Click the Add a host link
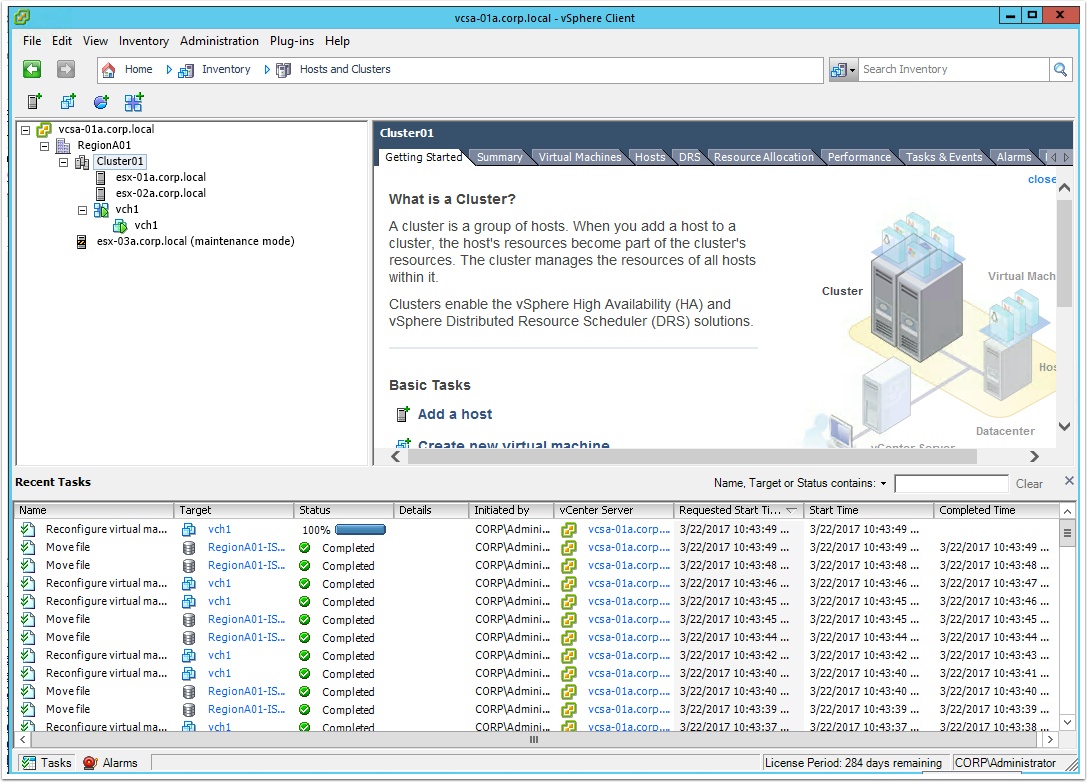The width and height of the screenshot is (1087, 782). (455, 415)
